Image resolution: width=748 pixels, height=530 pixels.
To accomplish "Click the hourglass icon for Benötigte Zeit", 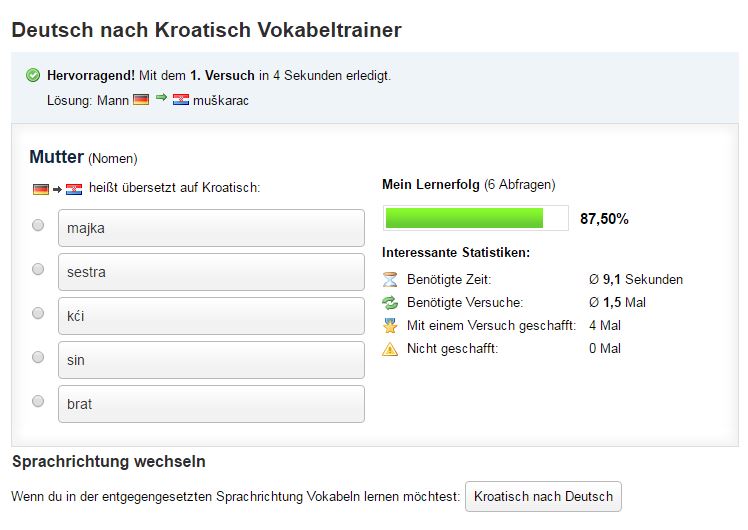I will point(390,280).
